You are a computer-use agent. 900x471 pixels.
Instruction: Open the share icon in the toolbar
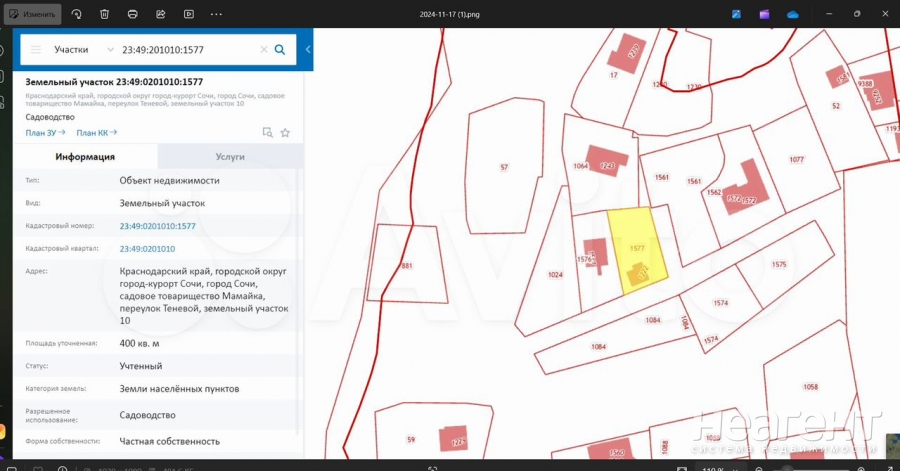tap(162, 14)
